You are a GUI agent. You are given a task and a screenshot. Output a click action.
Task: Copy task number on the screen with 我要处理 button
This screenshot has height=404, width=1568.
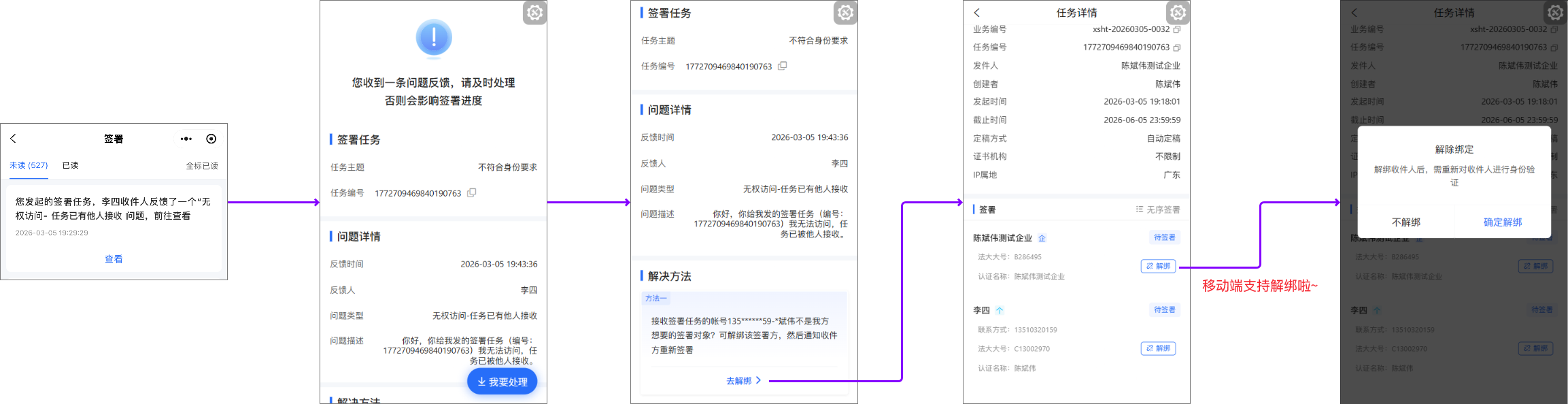pos(472,192)
